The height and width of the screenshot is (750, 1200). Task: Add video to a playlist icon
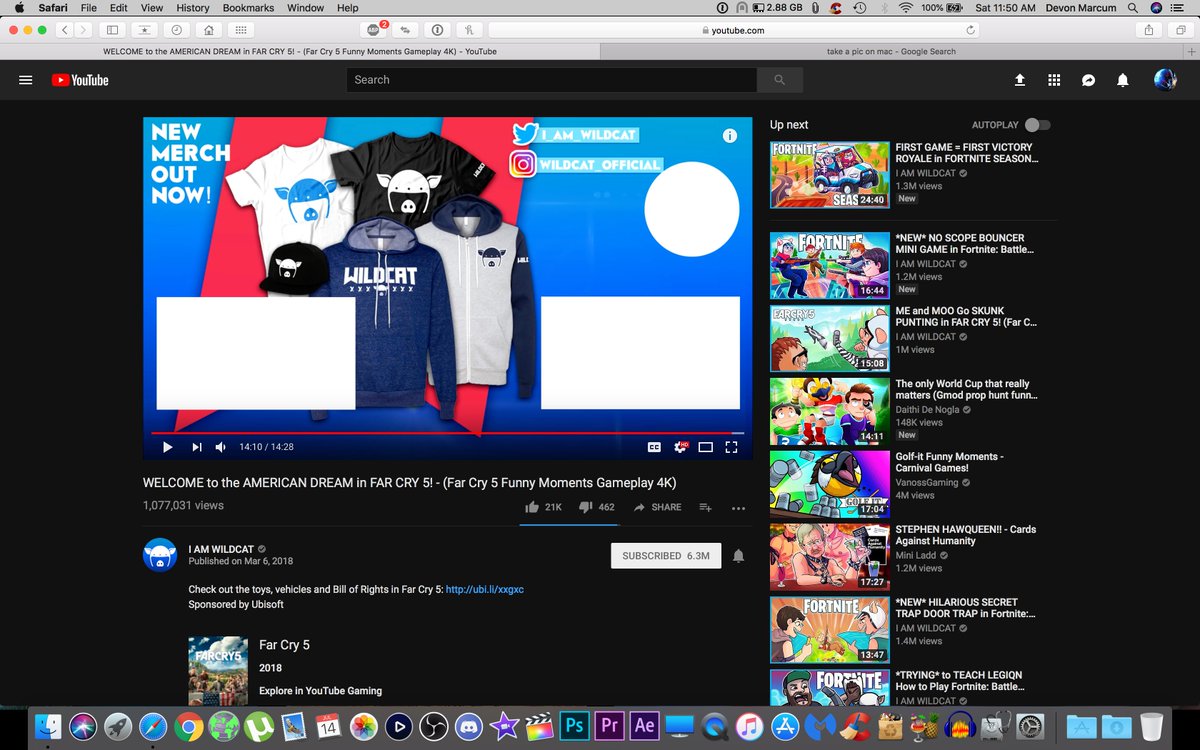pyautogui.click(x=705, y=507)
